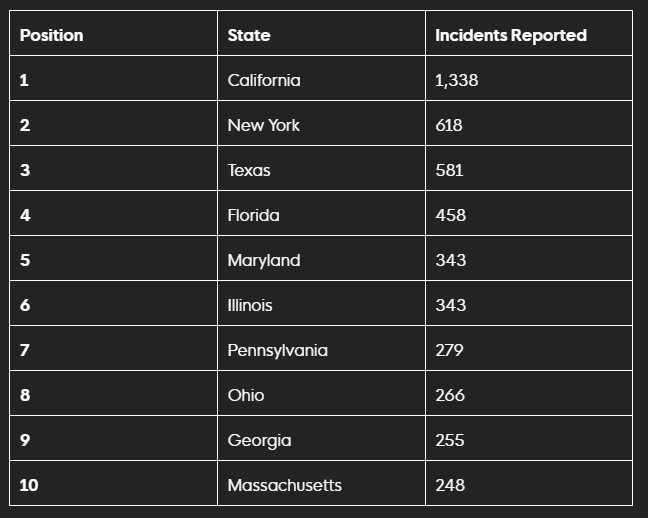Select the Pennsylvania cell

278,350
